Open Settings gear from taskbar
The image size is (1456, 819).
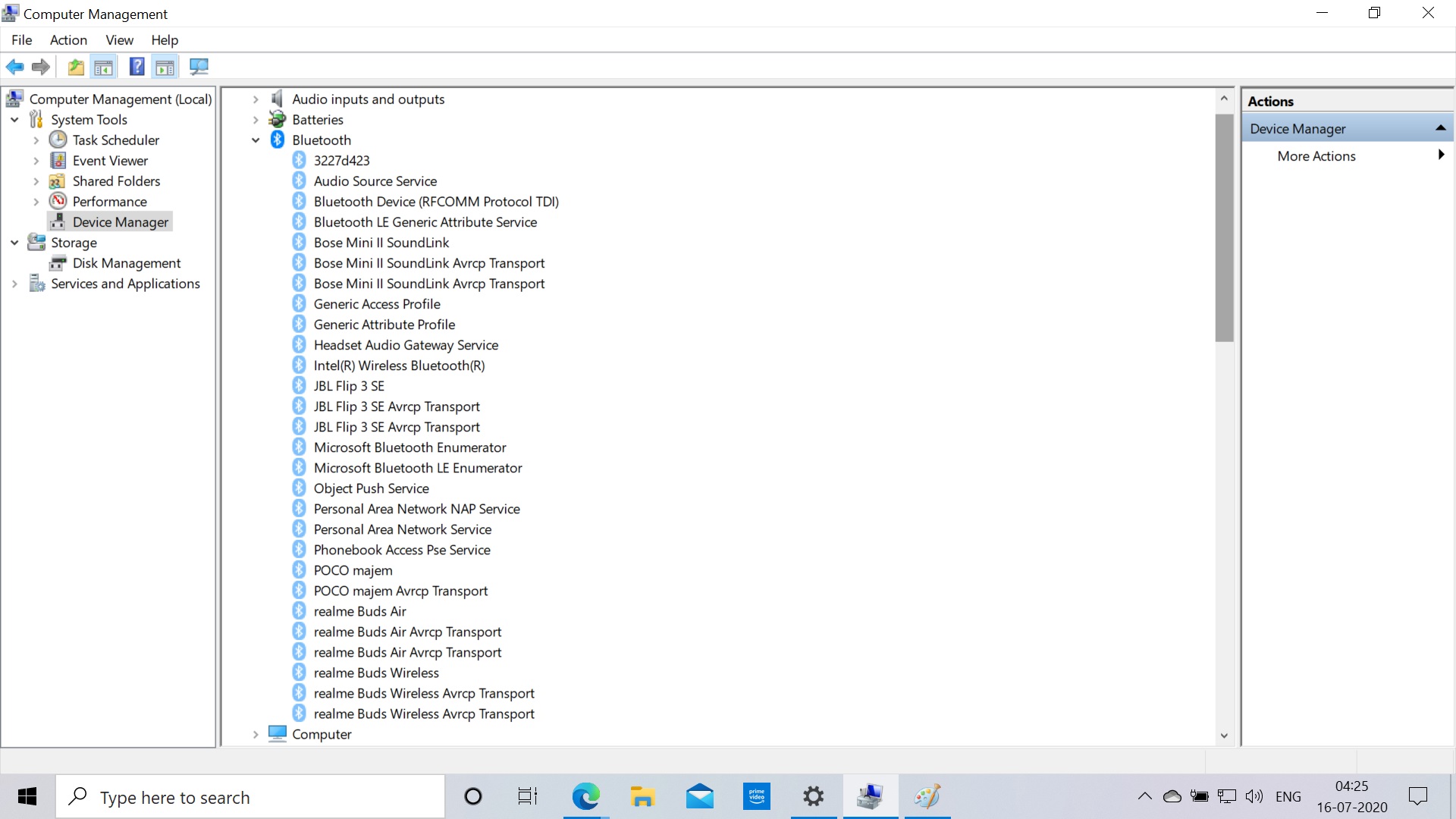click(813, 796)
